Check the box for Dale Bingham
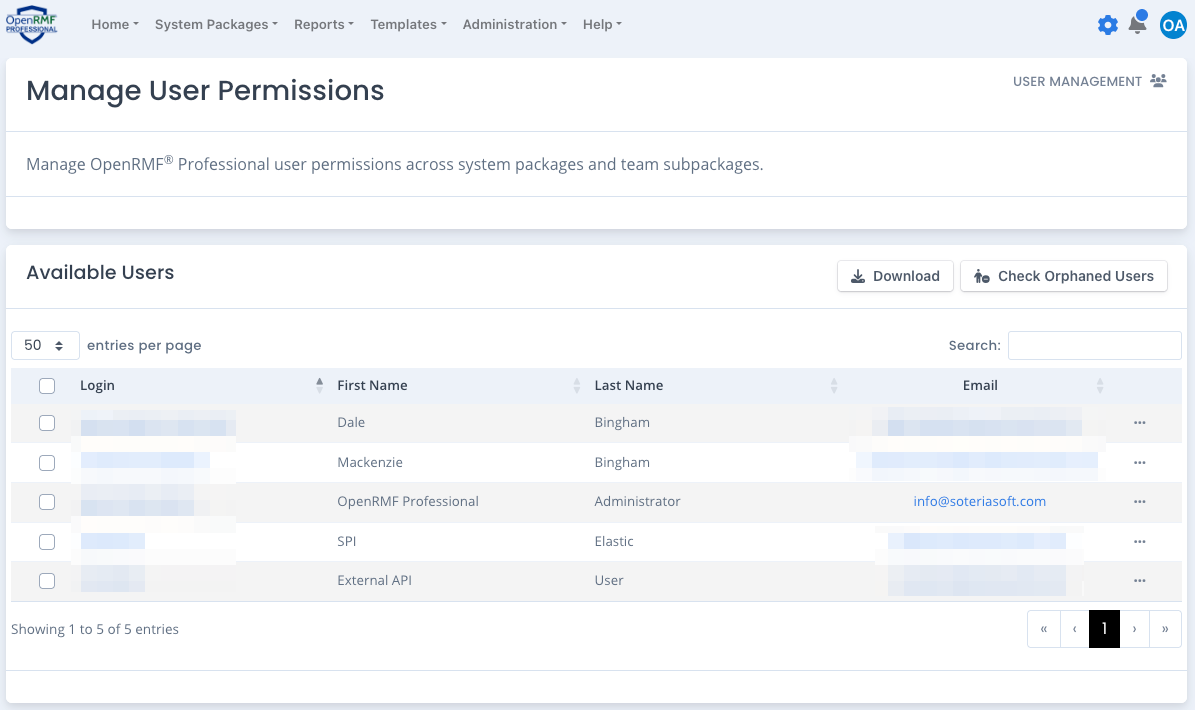Viewport: 1195px width, 710px height. (x=47, y=423)
